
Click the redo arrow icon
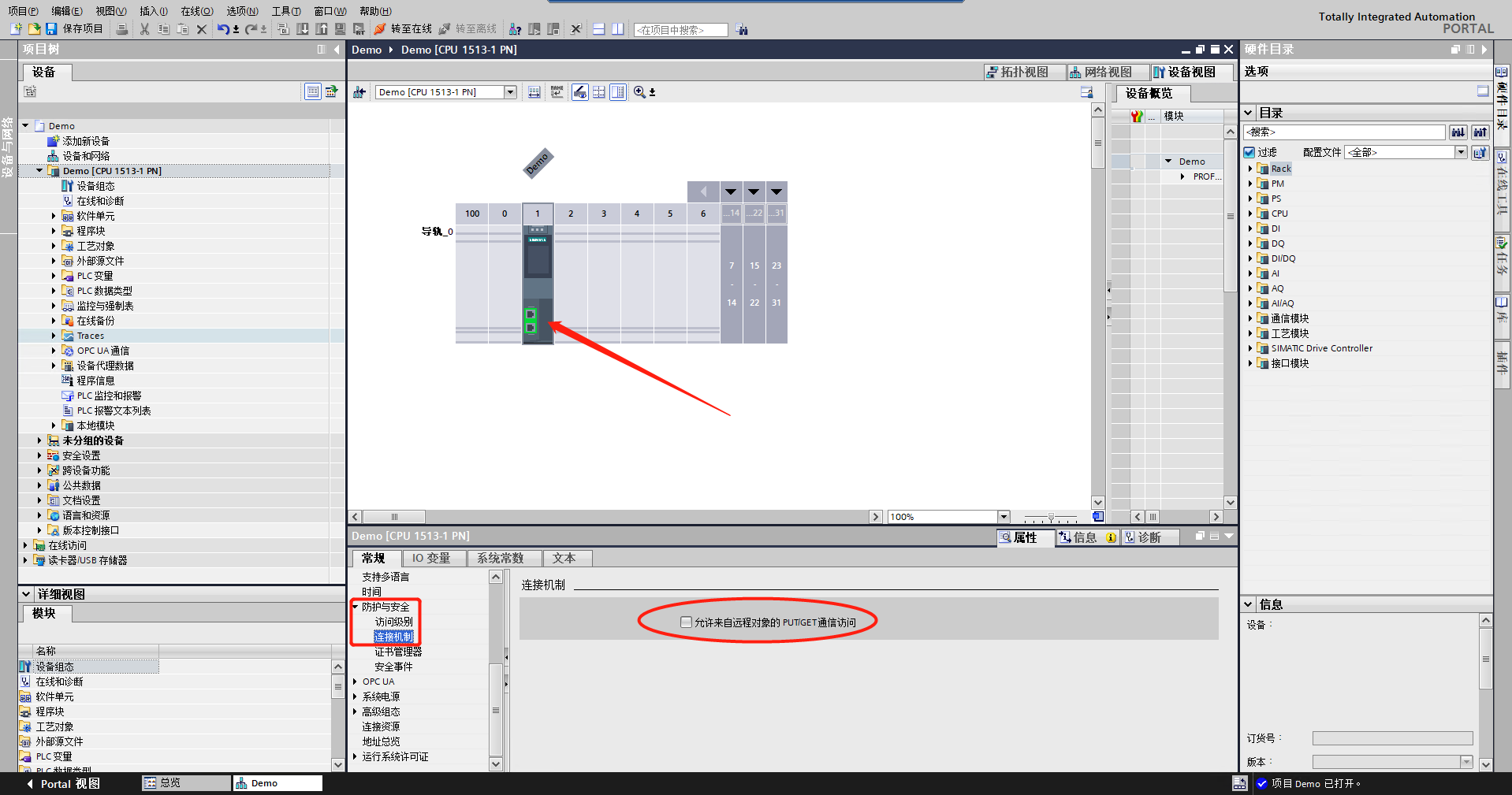click(251, 29)
